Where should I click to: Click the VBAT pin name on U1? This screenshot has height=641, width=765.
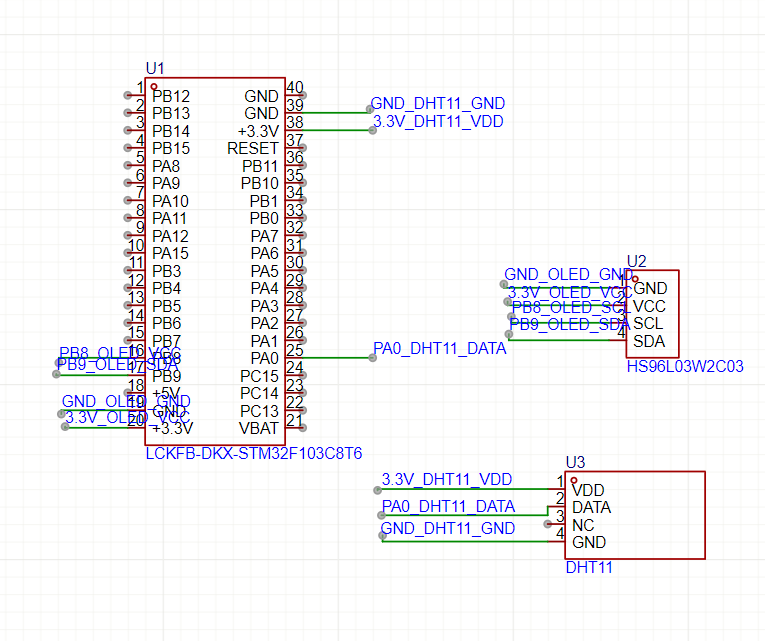pos(259,428)
